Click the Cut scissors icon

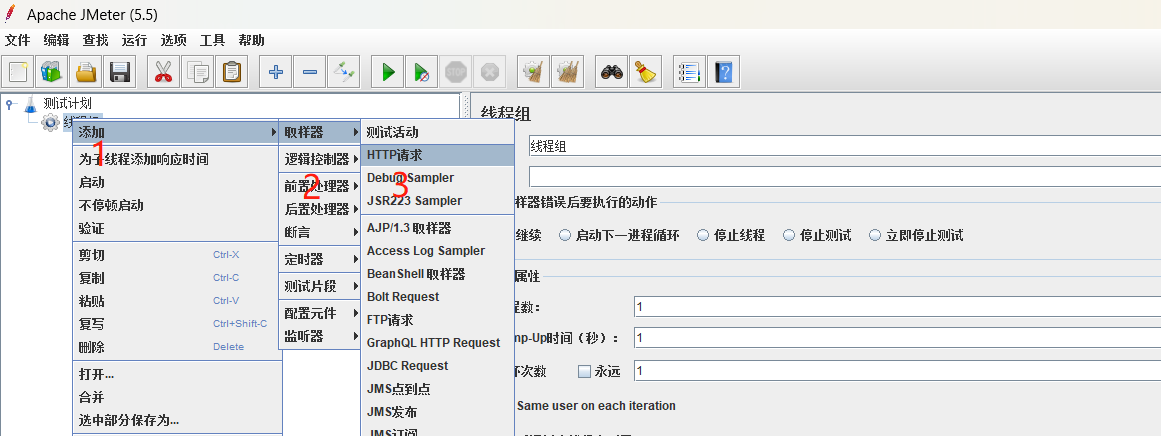click(x=163, y=73)
